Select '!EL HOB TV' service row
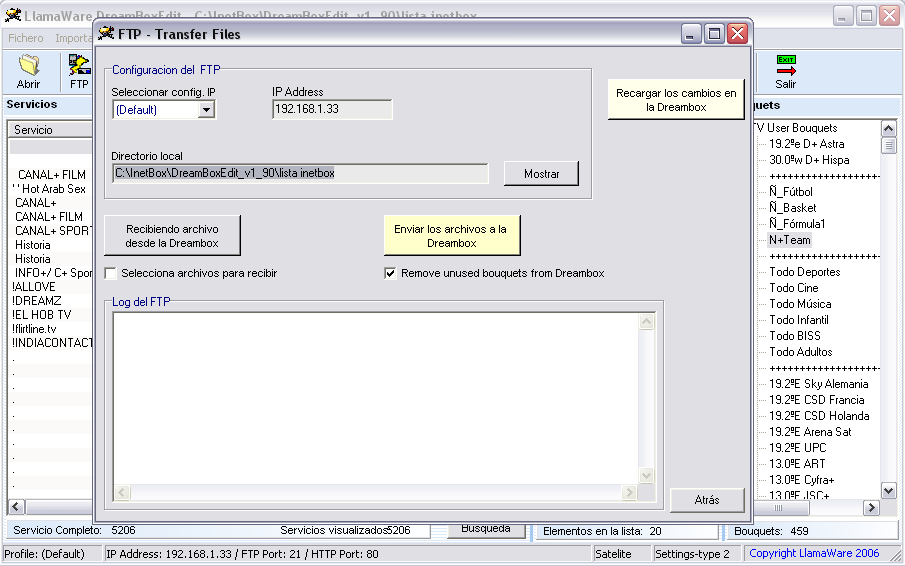 (51, 315)
